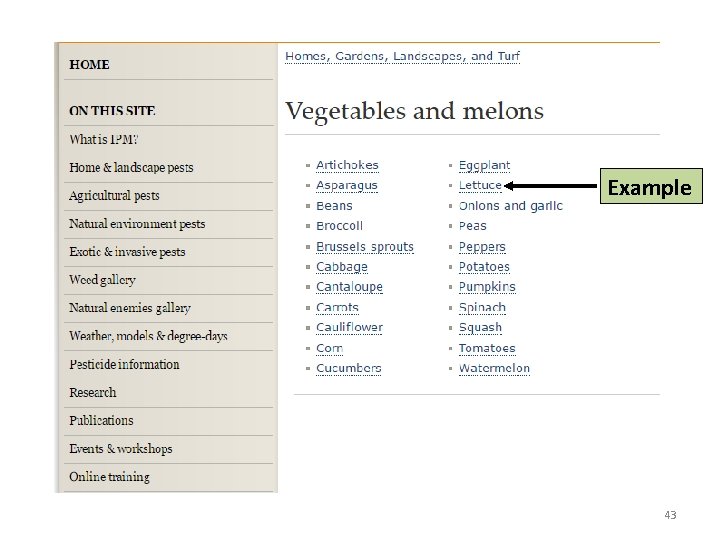Select the Eggplant link

(484, 165)
